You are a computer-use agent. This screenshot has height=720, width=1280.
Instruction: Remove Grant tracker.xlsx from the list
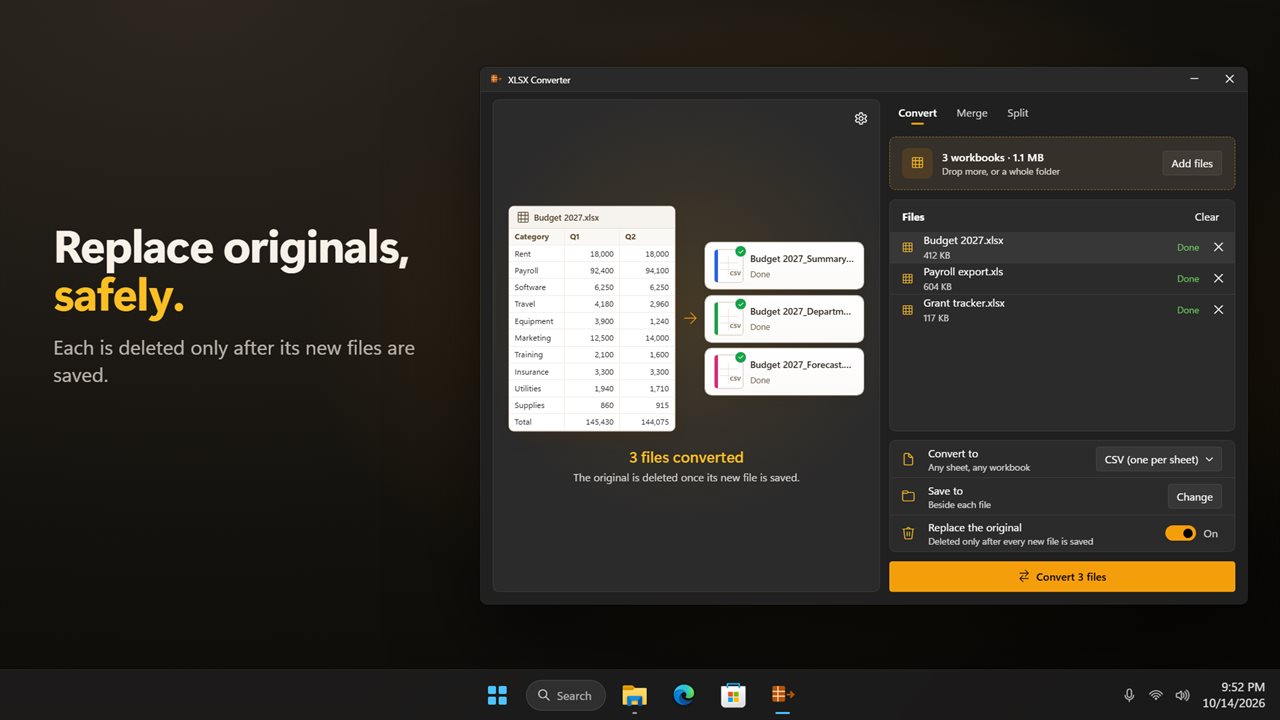pyautogui.click(x=1218, y=310)
